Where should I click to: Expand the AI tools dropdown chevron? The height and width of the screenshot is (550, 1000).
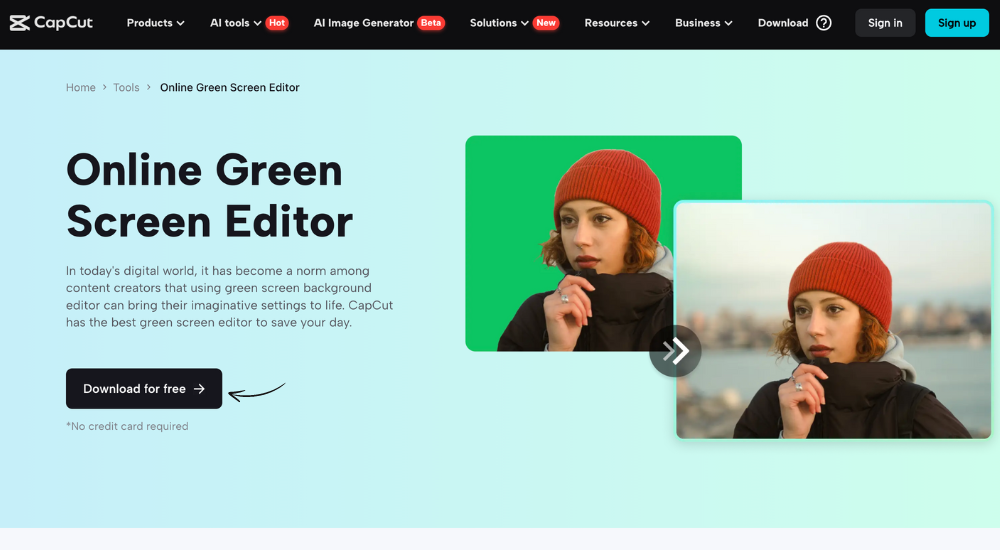pyautogui.click(x=258, y=23)
